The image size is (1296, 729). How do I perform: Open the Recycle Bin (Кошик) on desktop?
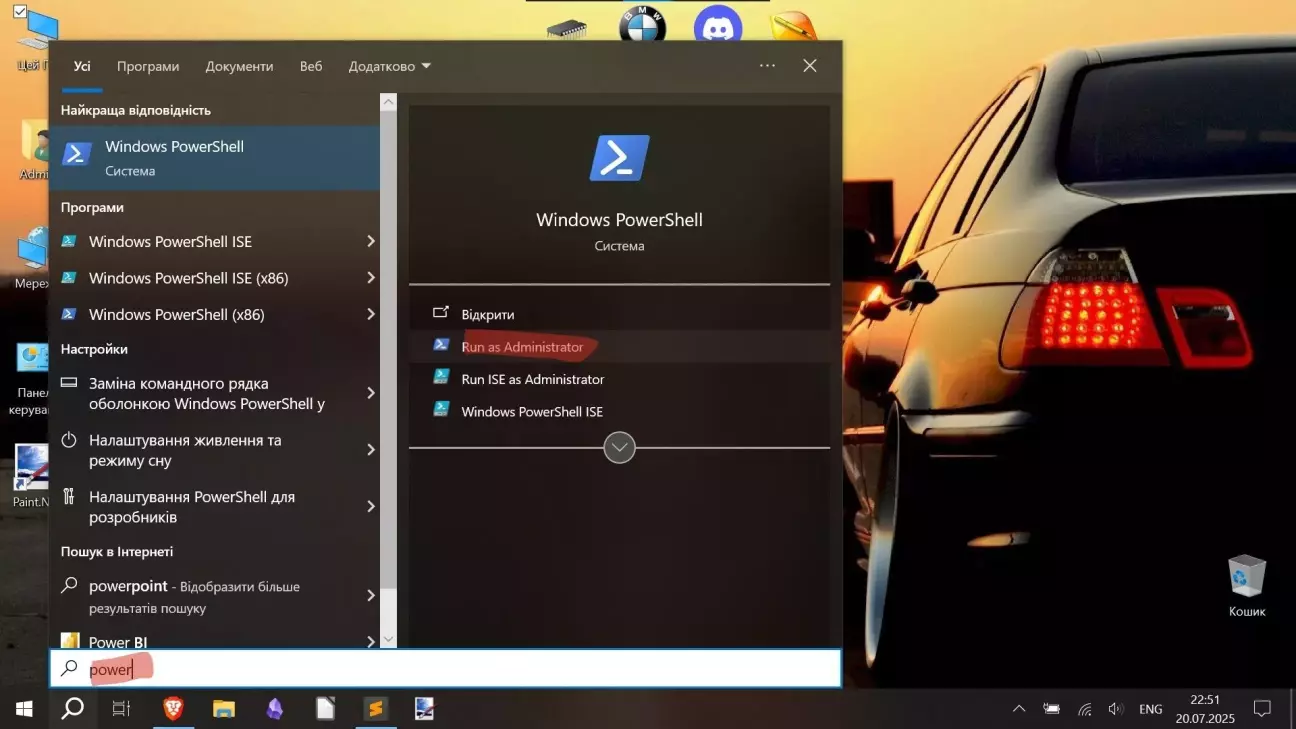click(1247, 586)
